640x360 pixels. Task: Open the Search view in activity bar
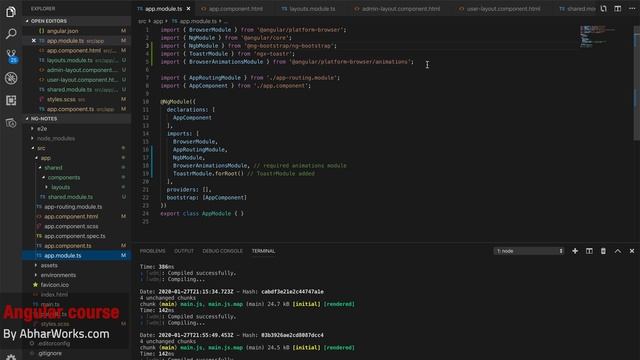pyautogui.click(x=11, y=33)
